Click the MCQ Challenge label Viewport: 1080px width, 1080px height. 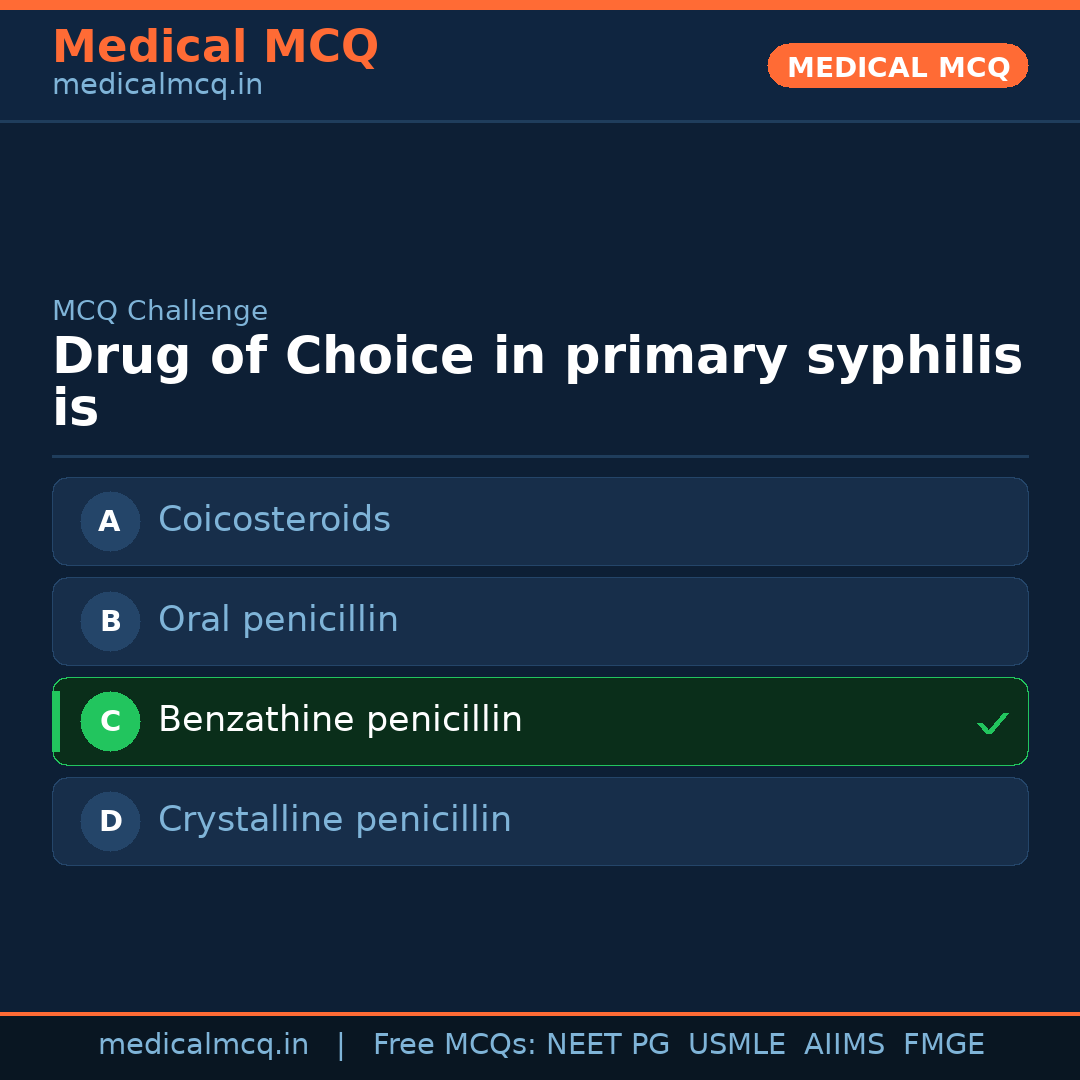pos(160,311)
